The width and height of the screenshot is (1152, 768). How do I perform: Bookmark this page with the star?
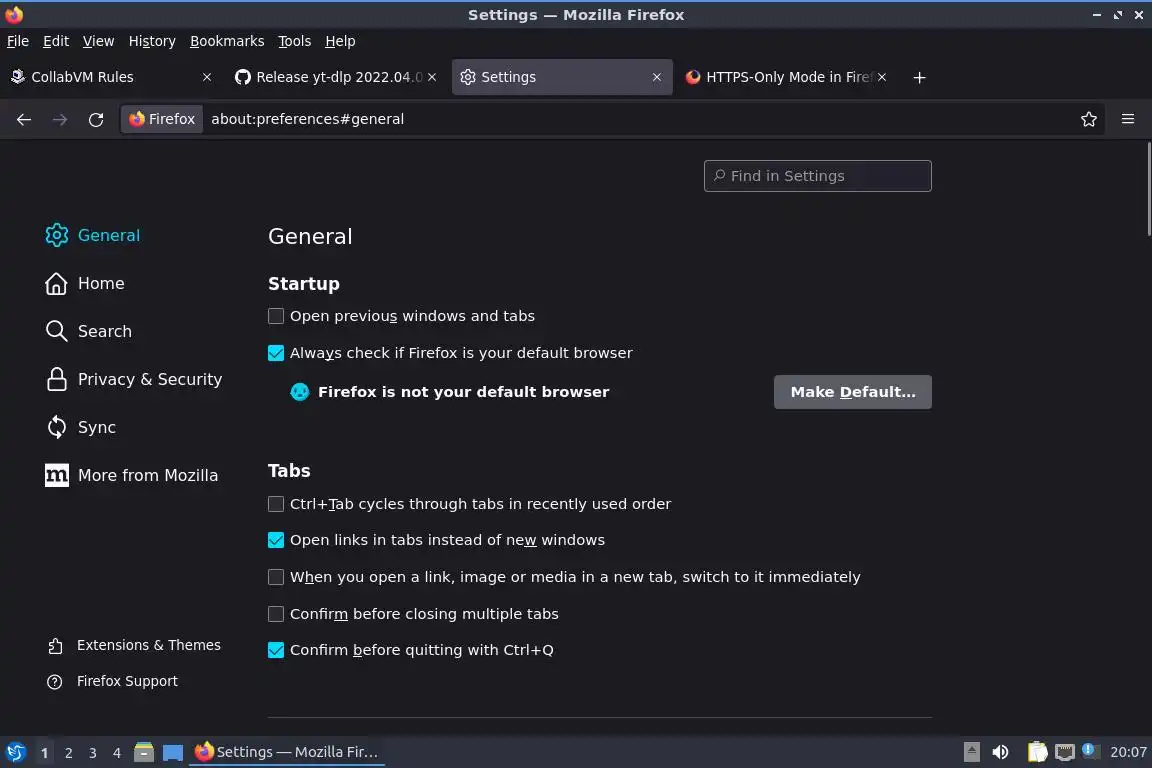pos(1089,119)
